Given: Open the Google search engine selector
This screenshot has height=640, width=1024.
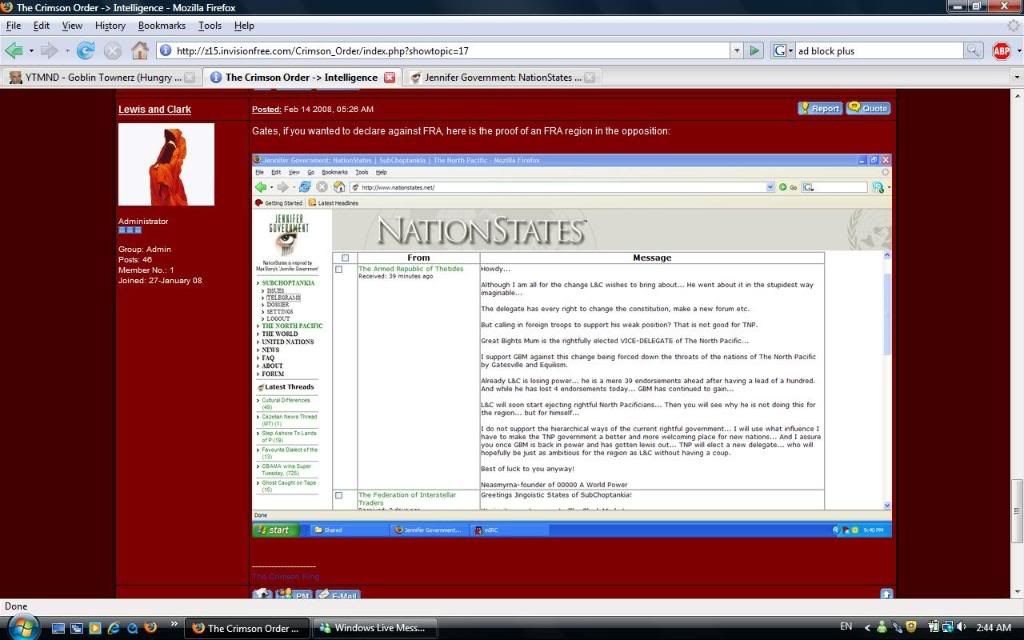Looking at the screenshot, I should 782,50.
